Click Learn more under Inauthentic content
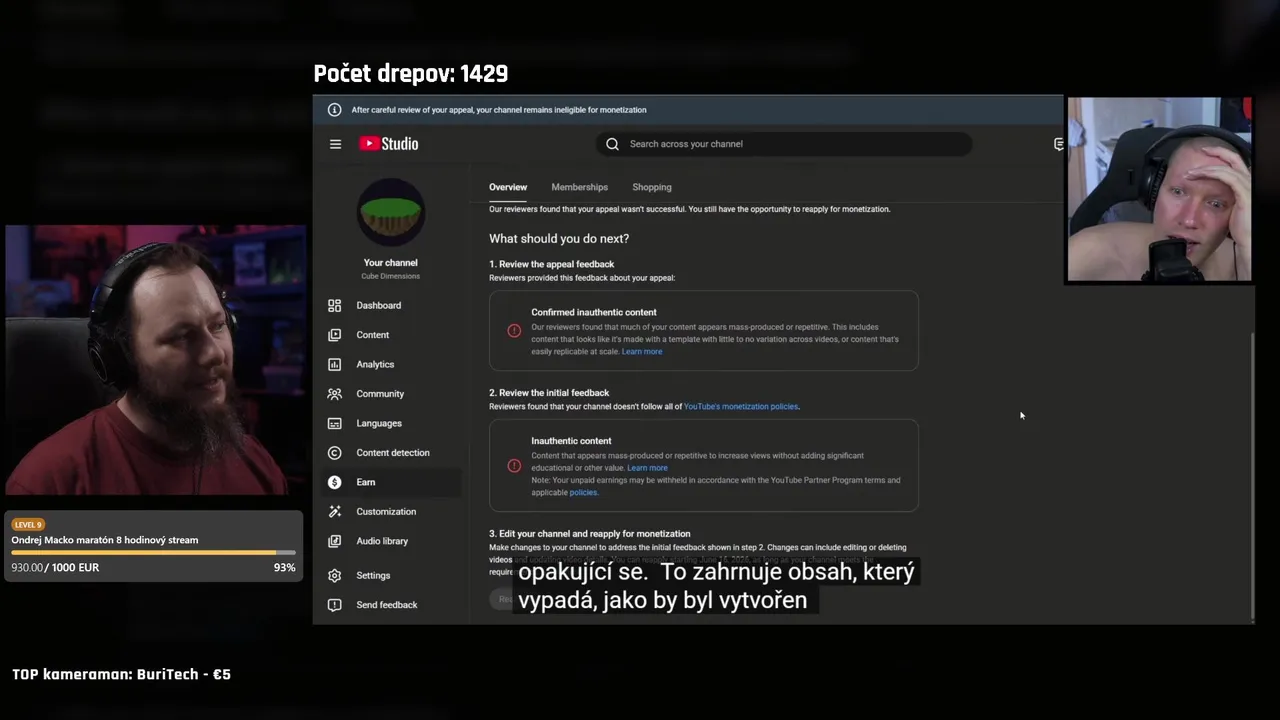This screenshot has height=720, width=1280. tap(647, 468)
